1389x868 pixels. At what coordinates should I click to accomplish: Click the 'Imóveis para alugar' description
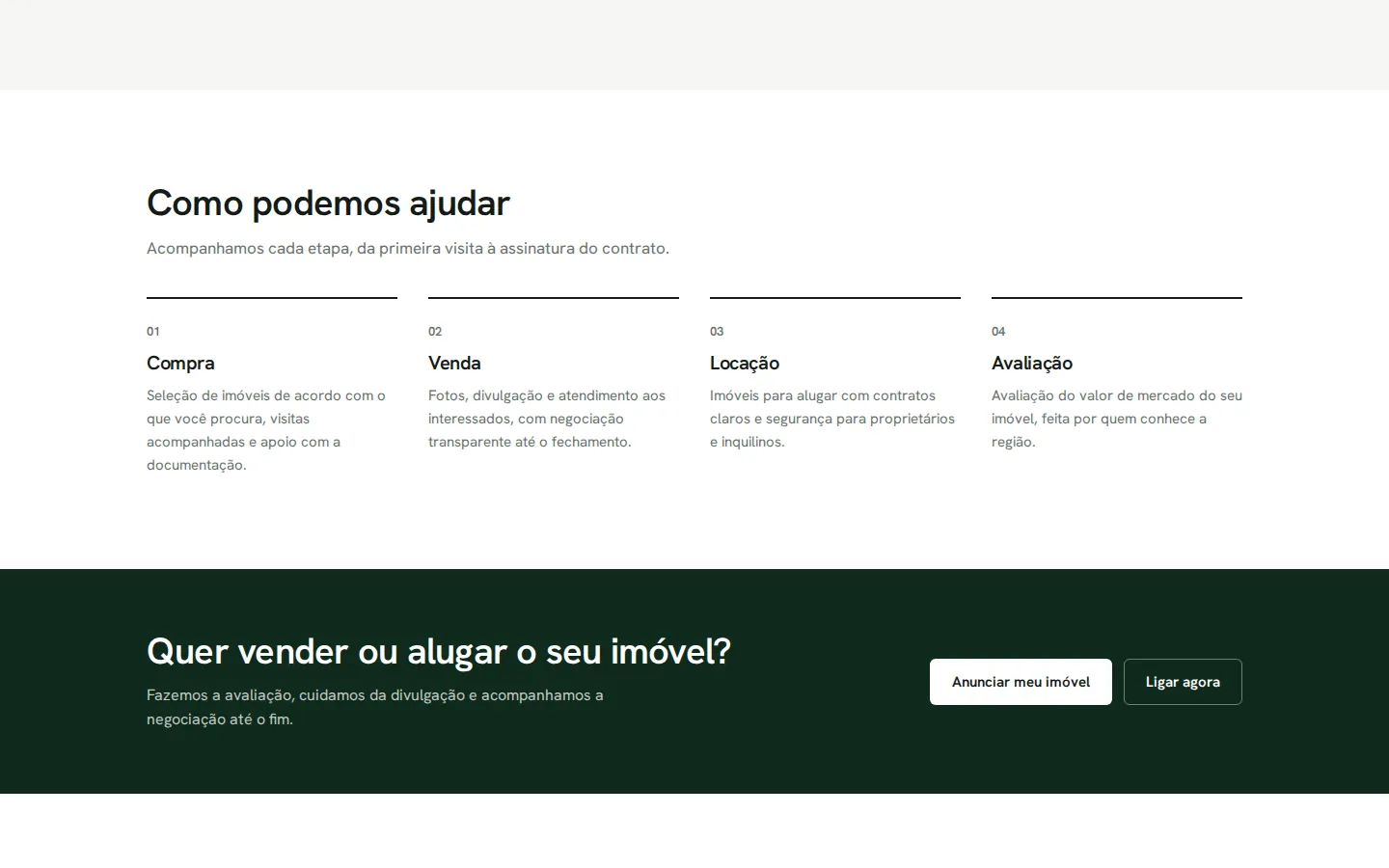[832, 419]
